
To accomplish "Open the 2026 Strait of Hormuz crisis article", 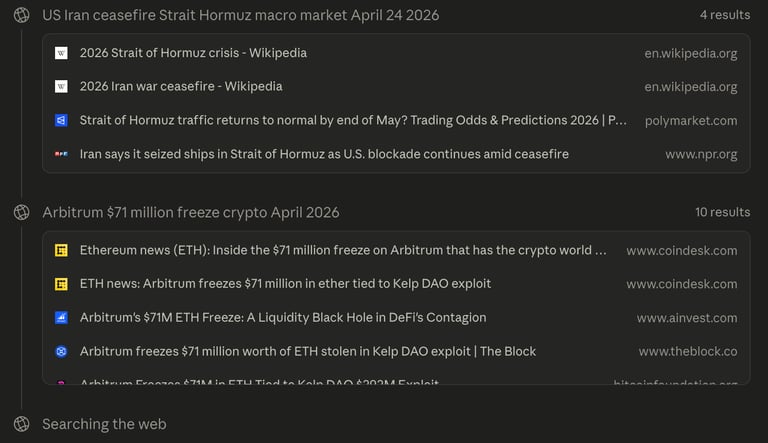I will (193, 53).
